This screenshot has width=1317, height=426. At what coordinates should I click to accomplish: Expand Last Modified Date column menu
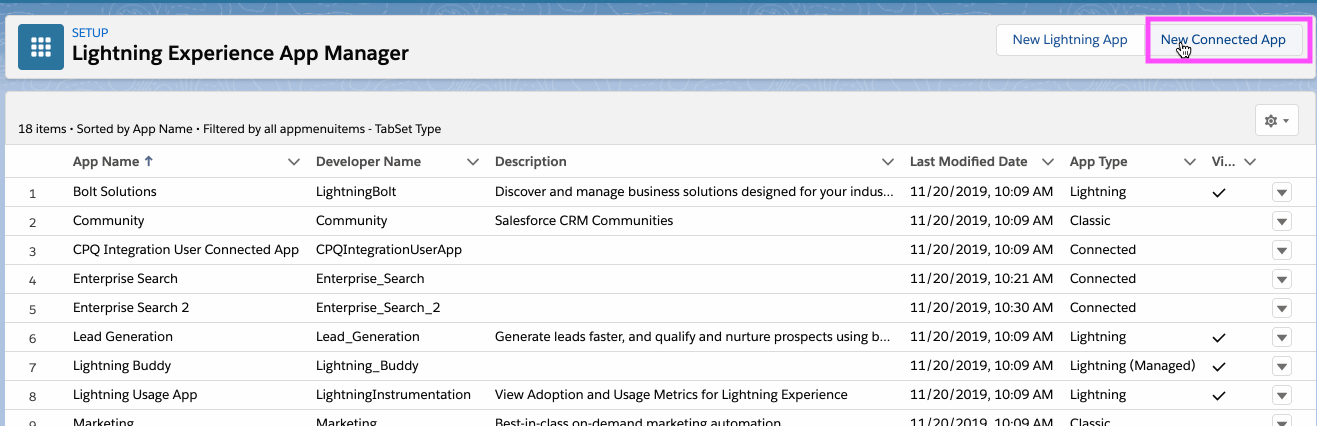(x=1048, y=162)
